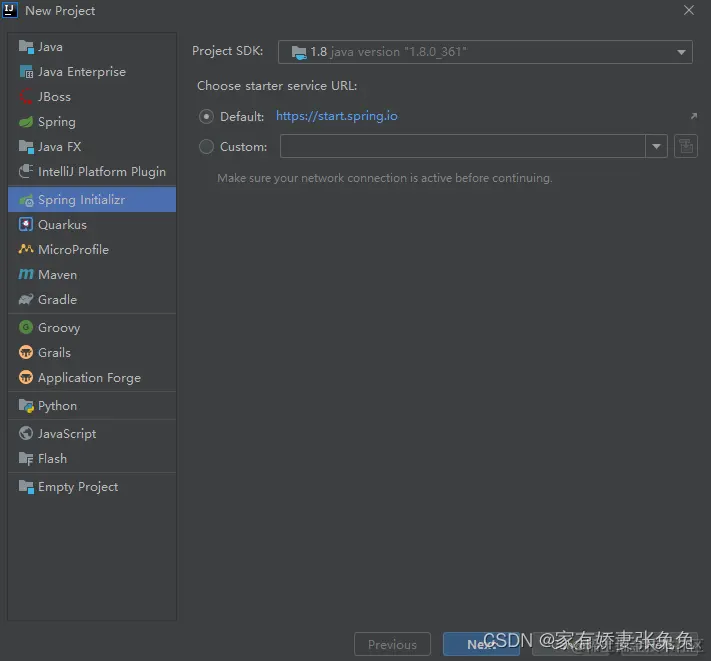Expand the Custom URL history dropdown

pos(656,146)
